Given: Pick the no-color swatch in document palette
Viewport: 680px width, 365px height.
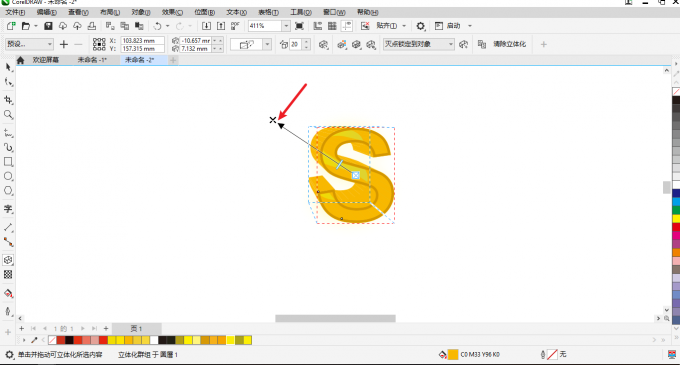Looking at the screenshot, I should [52, 340].
